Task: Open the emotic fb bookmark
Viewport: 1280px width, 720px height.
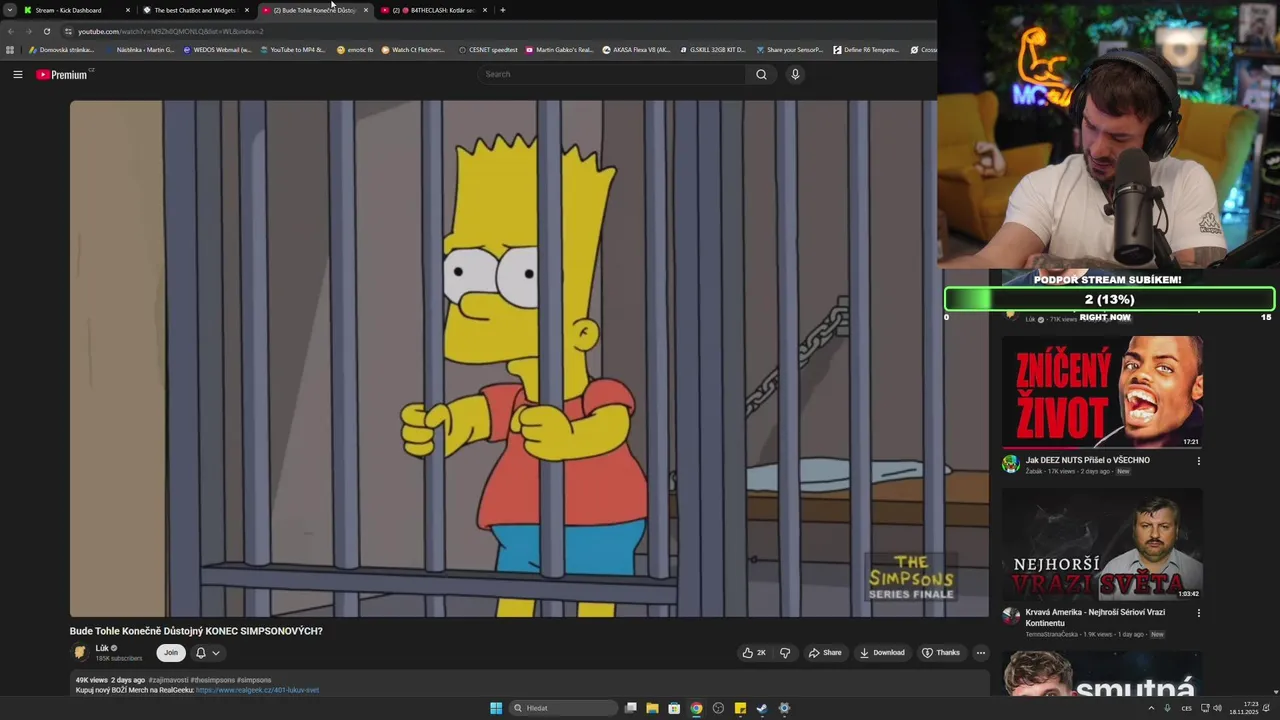Action: click(x=355, y=49)
